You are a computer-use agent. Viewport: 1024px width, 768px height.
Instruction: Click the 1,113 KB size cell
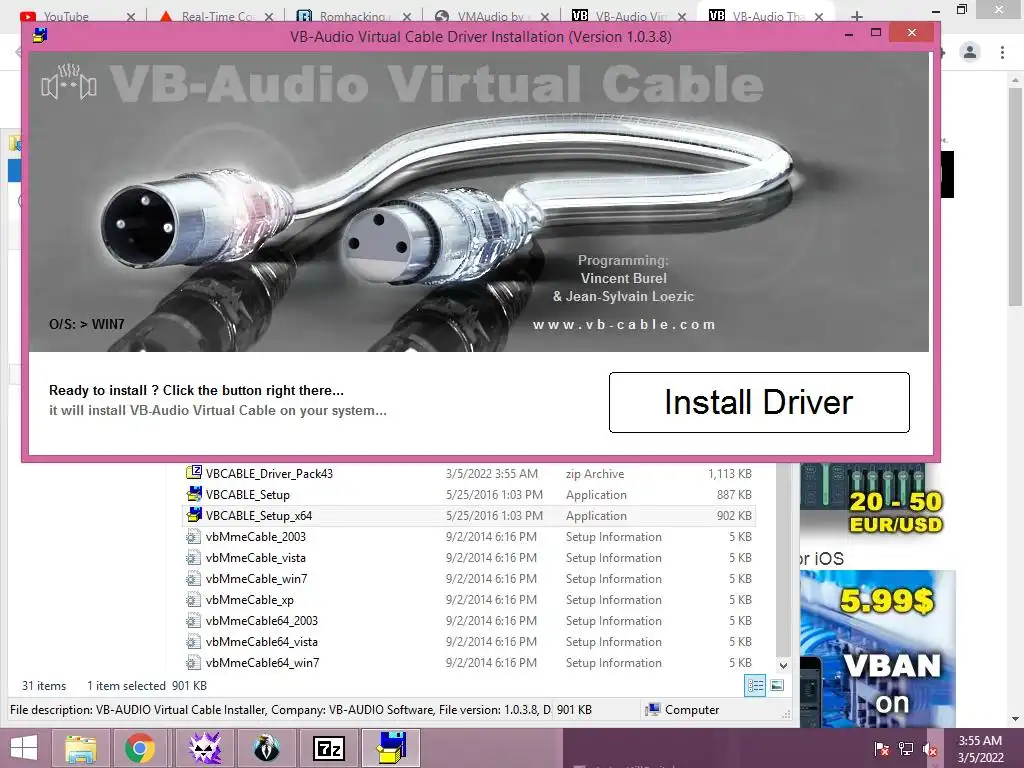point(729,473)
